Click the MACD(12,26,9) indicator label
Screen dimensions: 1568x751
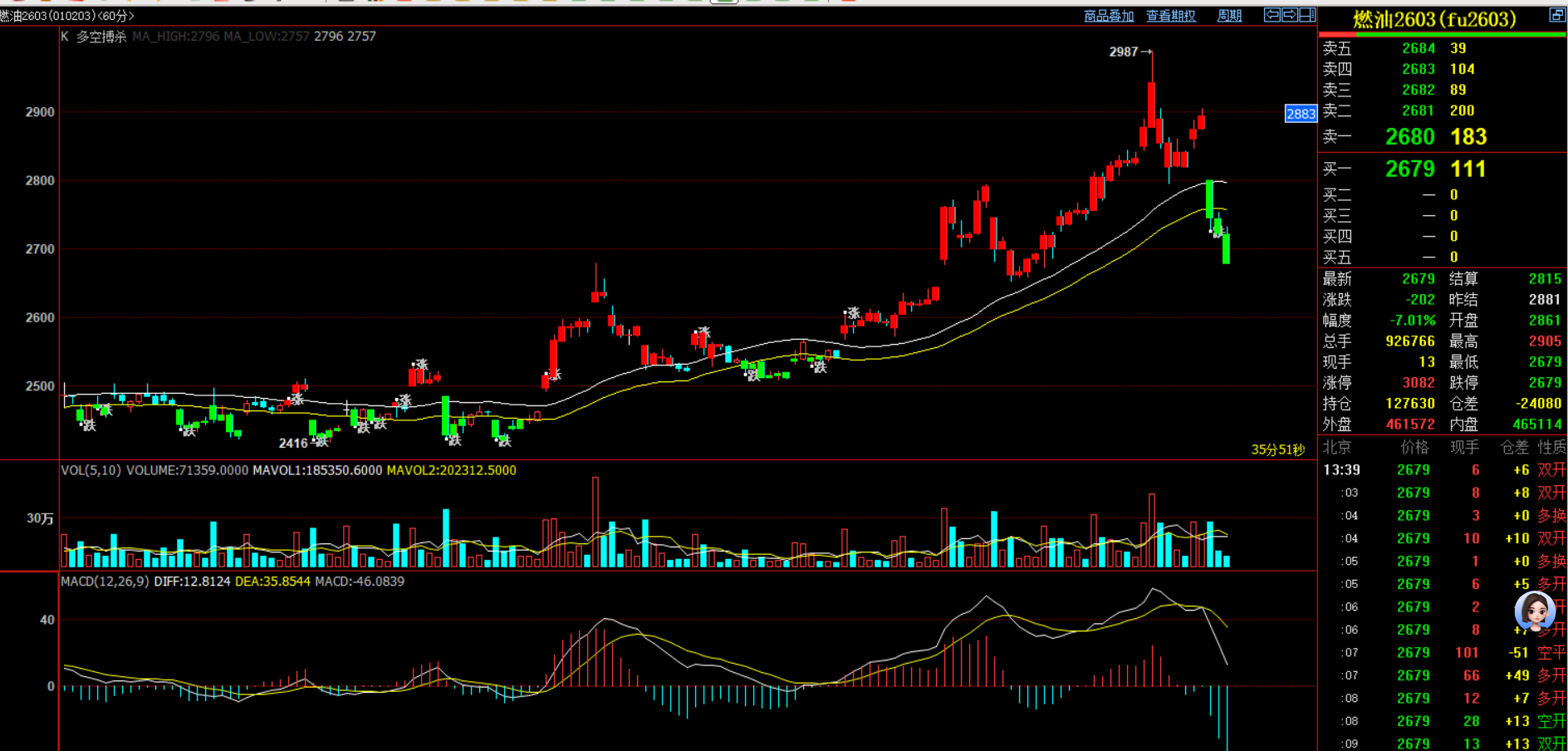[105, 582]
